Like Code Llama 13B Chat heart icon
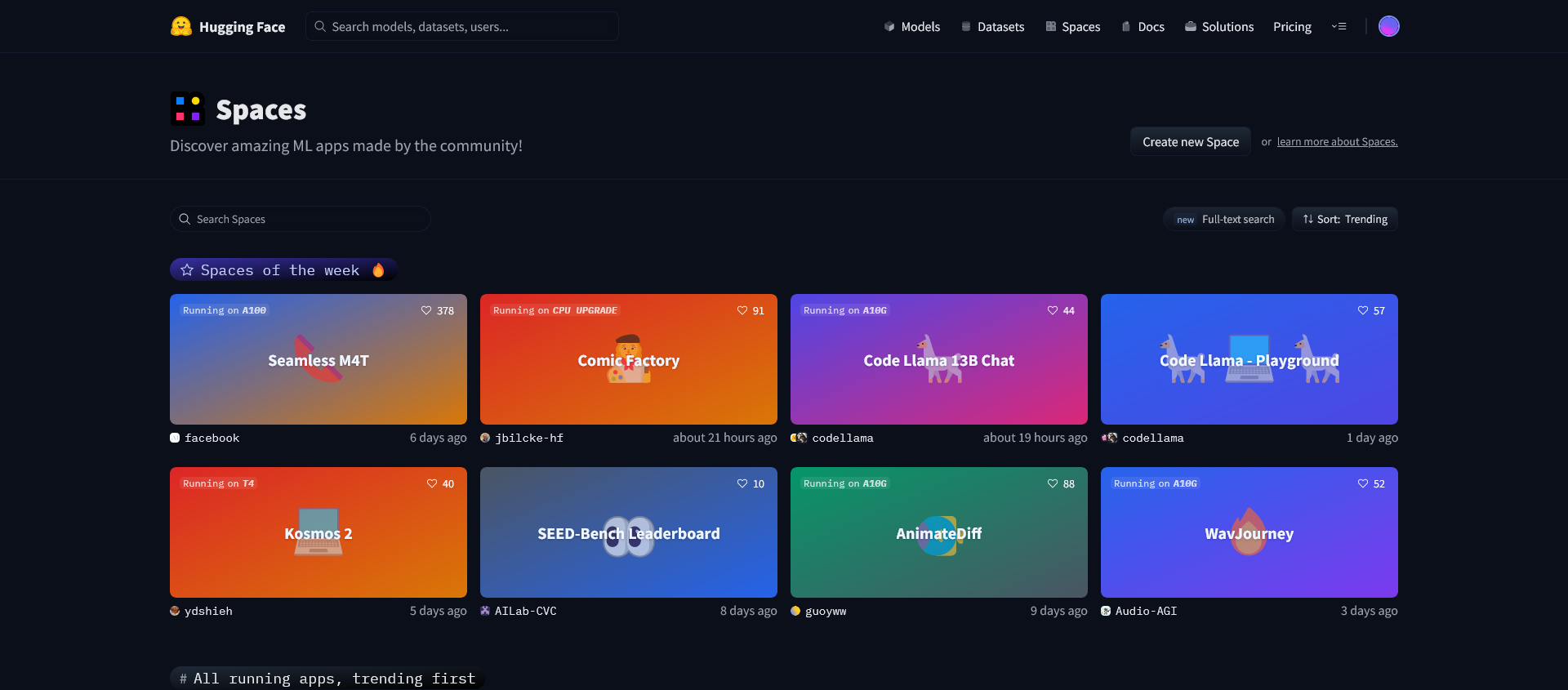Screen dimensions: 1568x690 1053,310
